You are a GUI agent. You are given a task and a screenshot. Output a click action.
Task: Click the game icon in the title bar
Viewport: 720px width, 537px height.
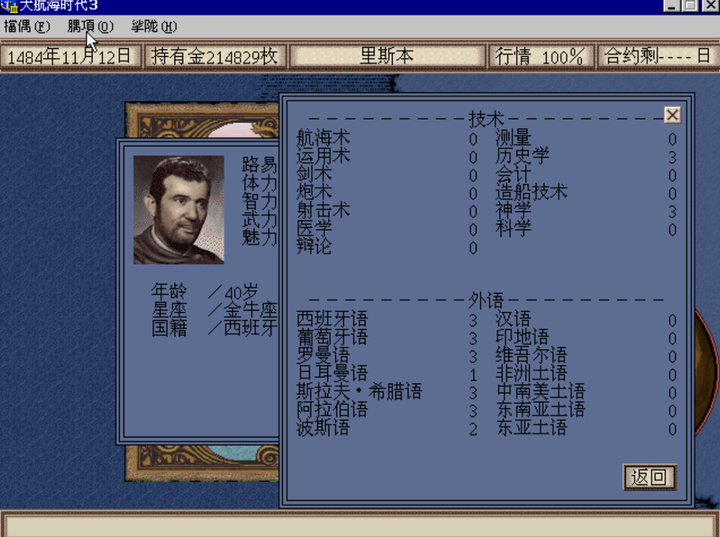[8, 6]
